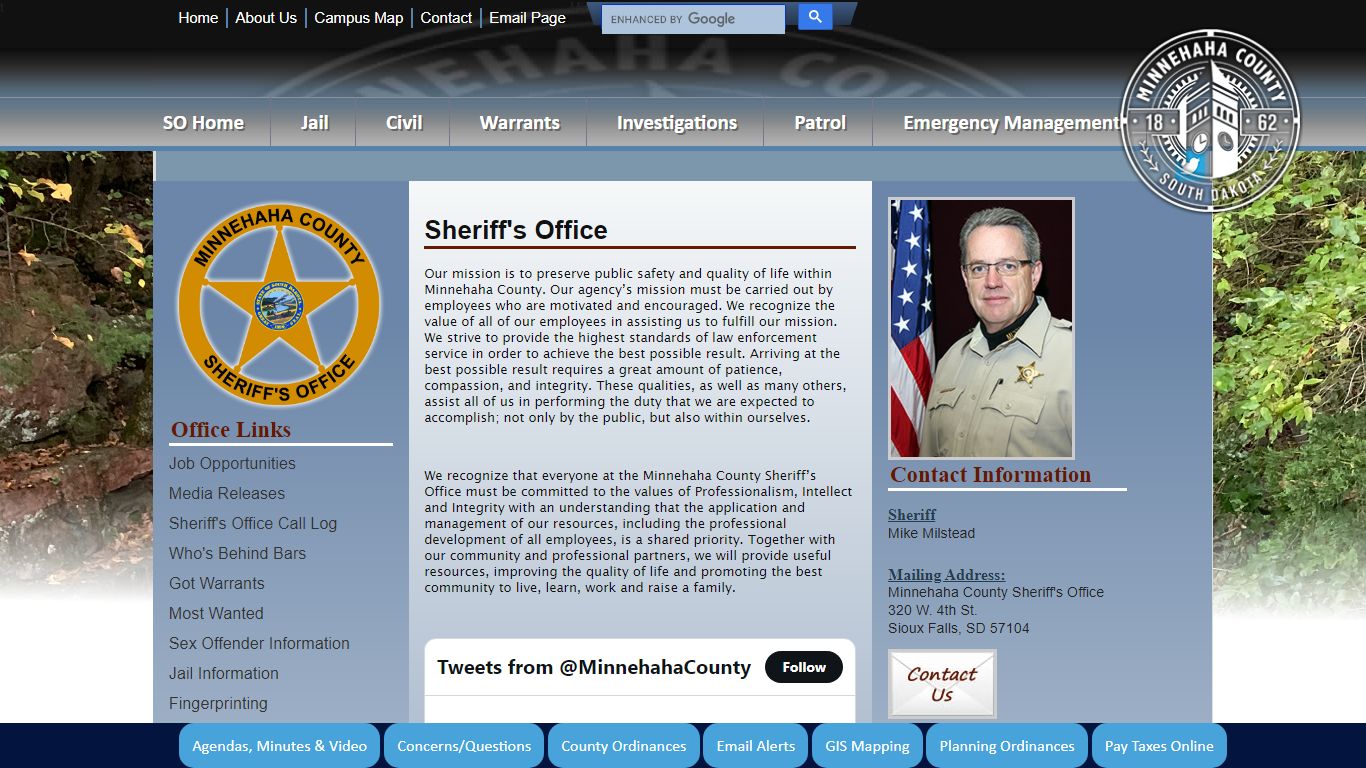Screen dimensions: 1366x768
Task: Open Email Alerts button
Action: coord(756,746)
